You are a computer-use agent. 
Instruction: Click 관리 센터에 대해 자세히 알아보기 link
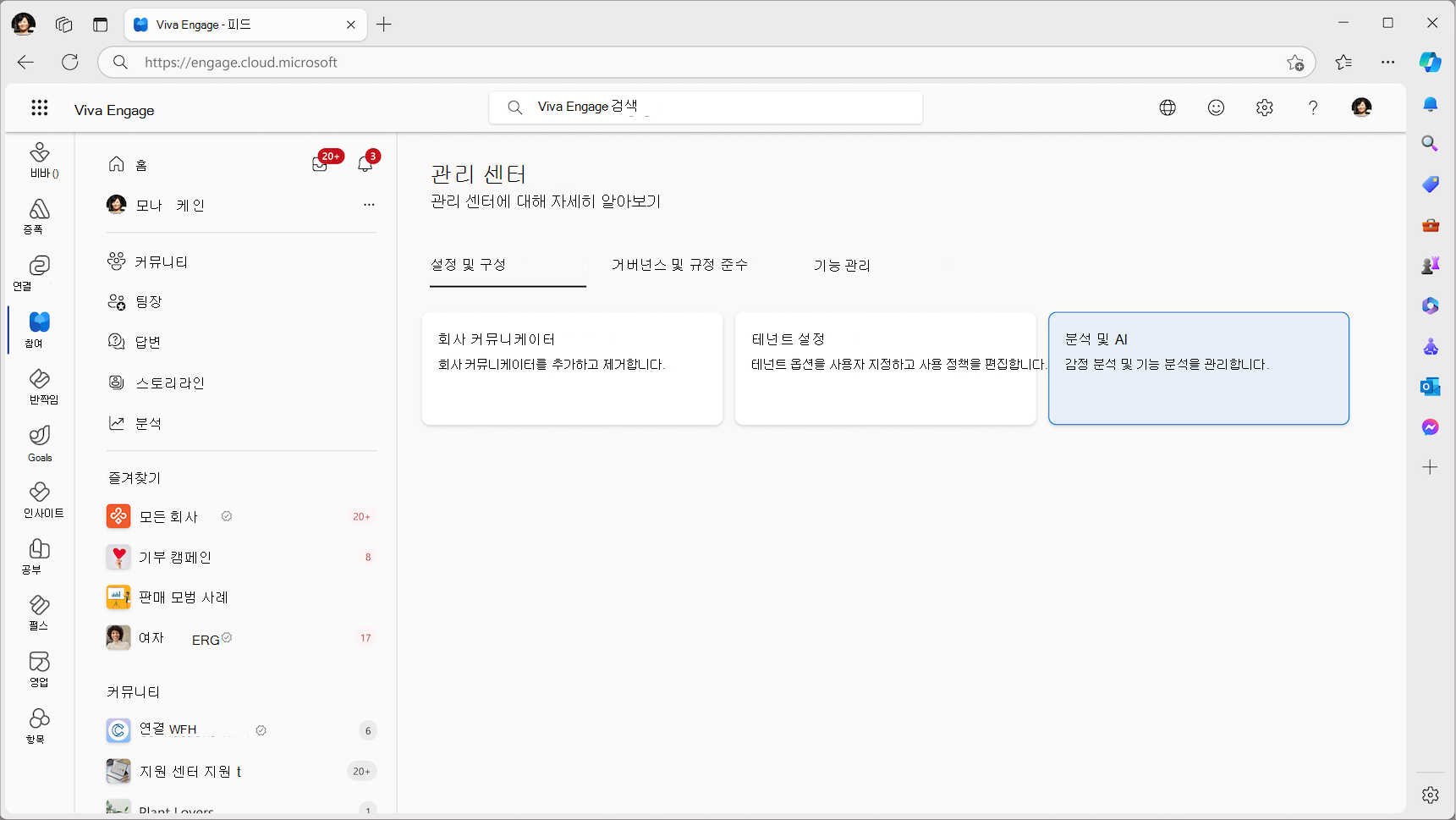click(x=546, y=201)
